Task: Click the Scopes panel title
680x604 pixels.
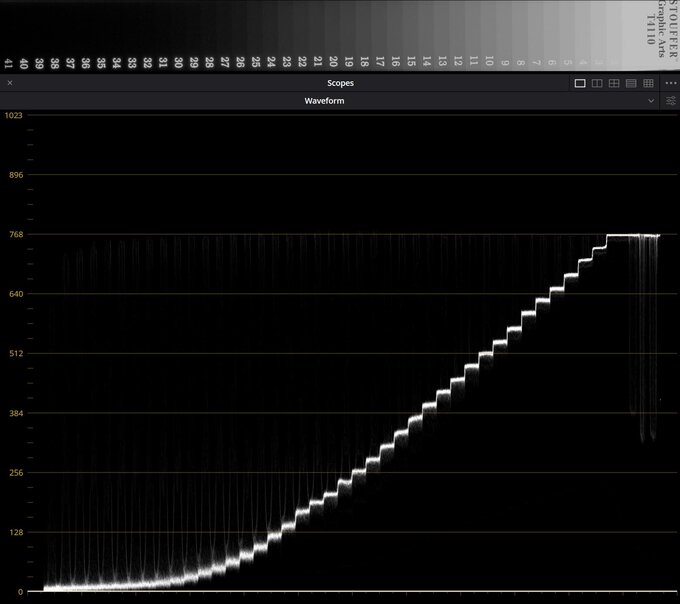Action: click(340, 83)
